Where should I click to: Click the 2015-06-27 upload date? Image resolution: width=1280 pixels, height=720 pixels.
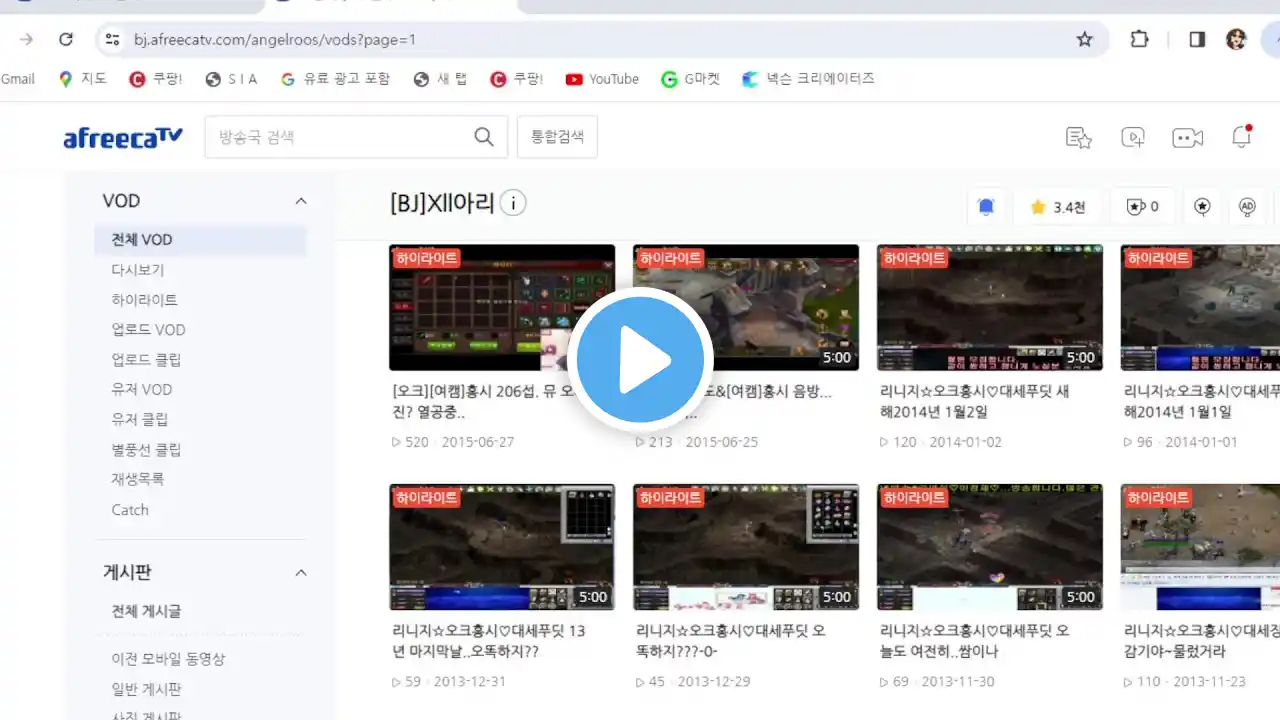(x=478, y=442)
